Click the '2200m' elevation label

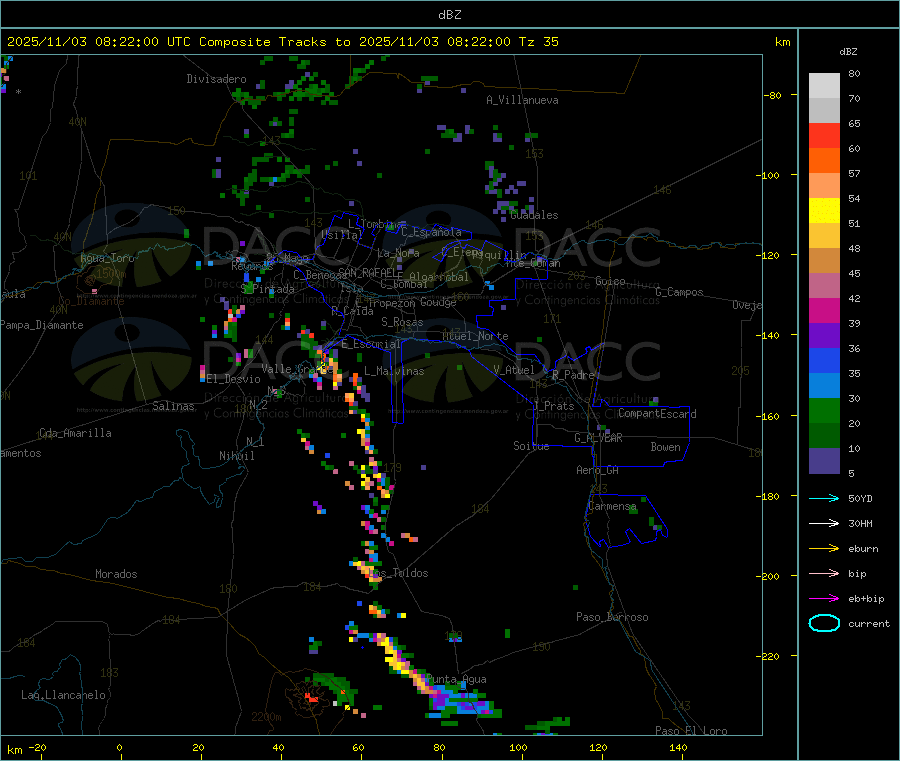click(266, 717)
